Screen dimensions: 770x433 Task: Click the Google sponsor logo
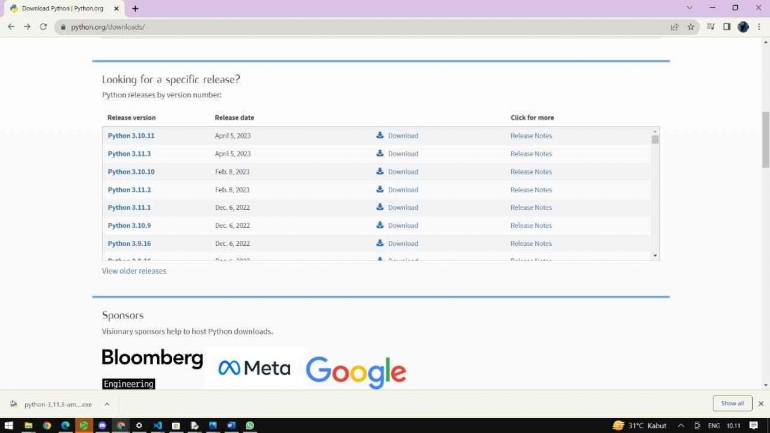(356, 373)
